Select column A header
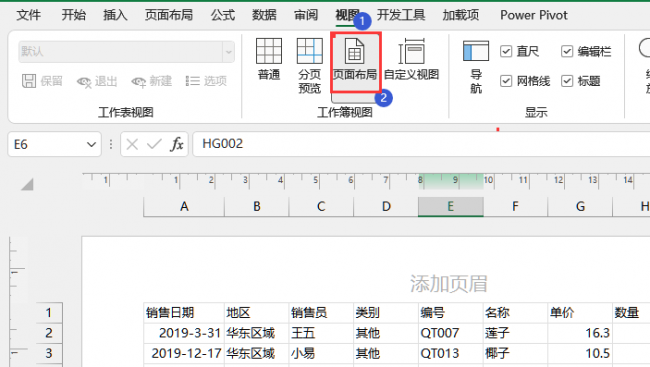 pos(184,207)
